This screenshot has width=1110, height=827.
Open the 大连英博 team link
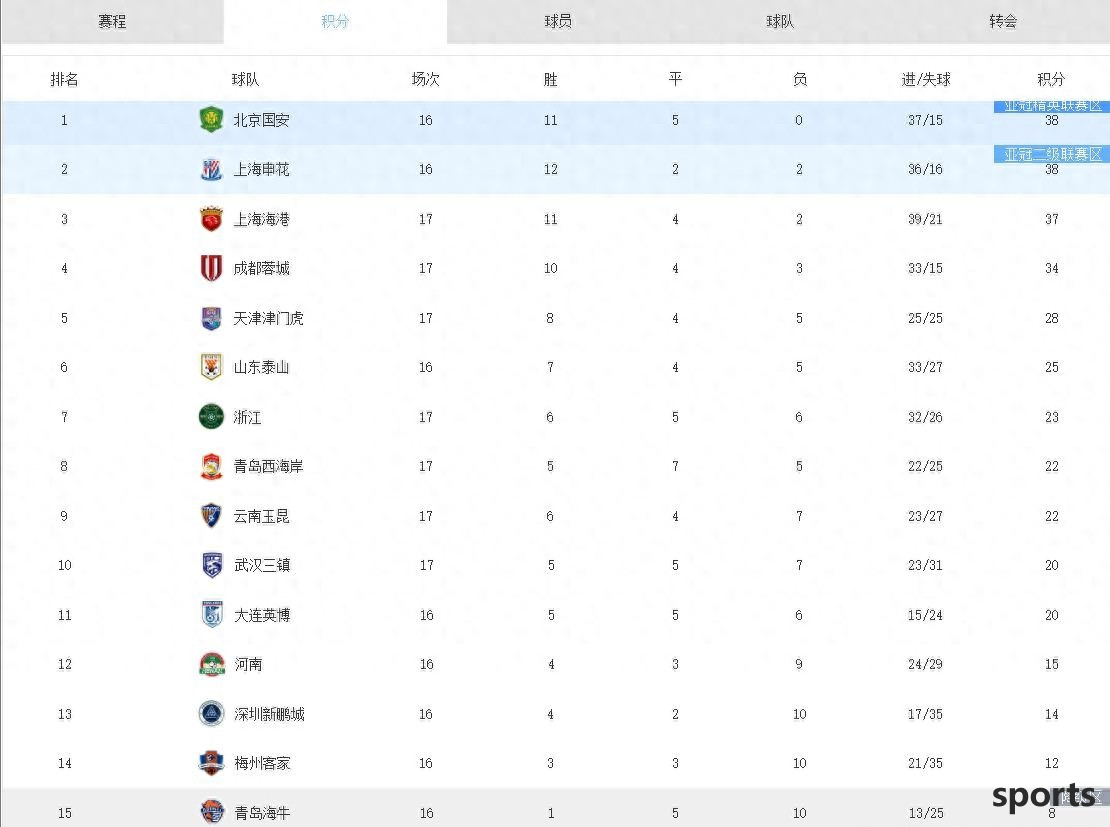(262, 615)
